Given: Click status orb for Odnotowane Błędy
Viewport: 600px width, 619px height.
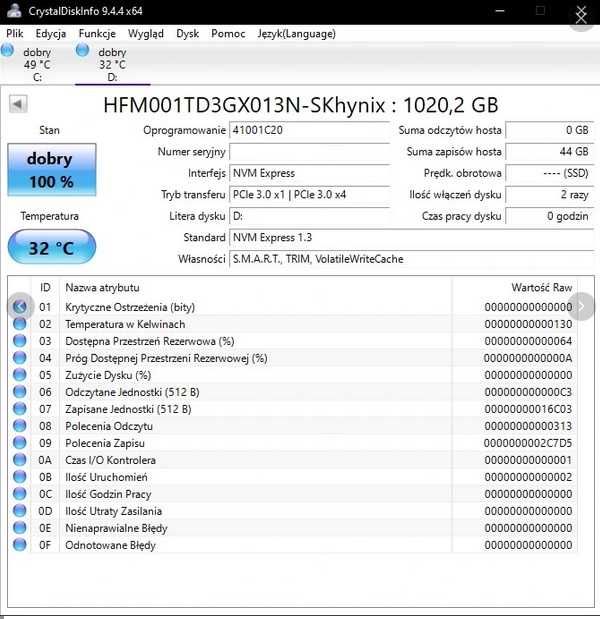Looking at the screenshot, I should pyautogui.click(x=19, y=545).
